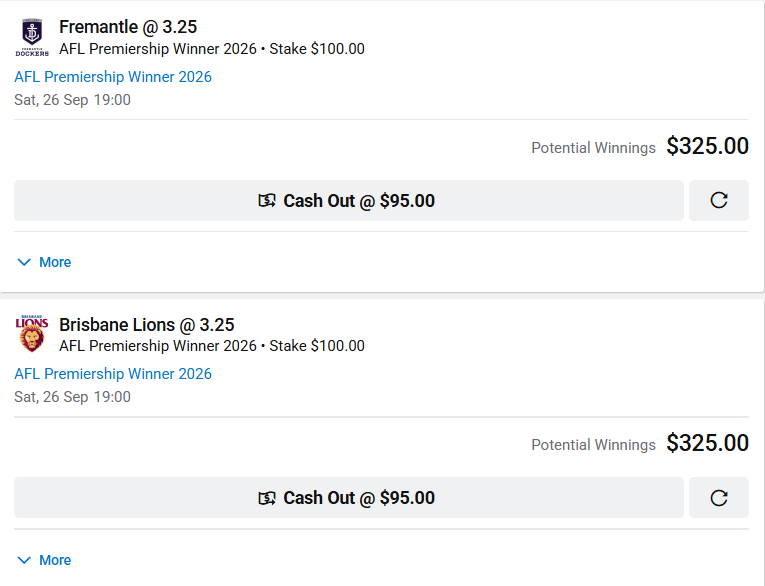Click the Fremantle Dockers team logo

coord(32,38)
